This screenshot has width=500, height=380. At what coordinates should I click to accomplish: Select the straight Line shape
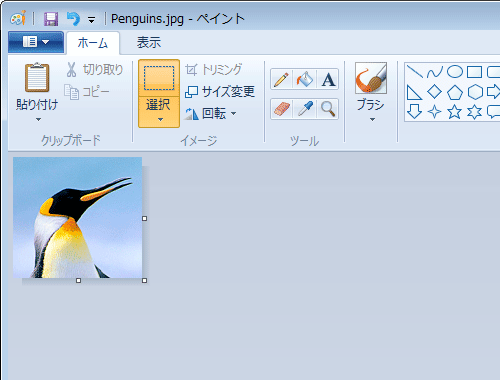tap(415, 71)
